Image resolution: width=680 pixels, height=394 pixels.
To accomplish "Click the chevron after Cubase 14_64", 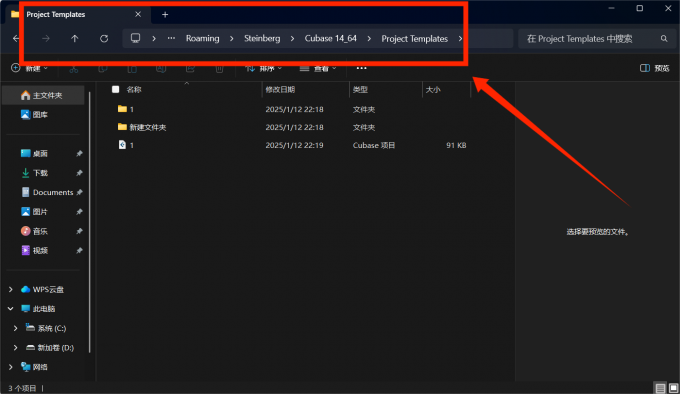I will 369,39.
